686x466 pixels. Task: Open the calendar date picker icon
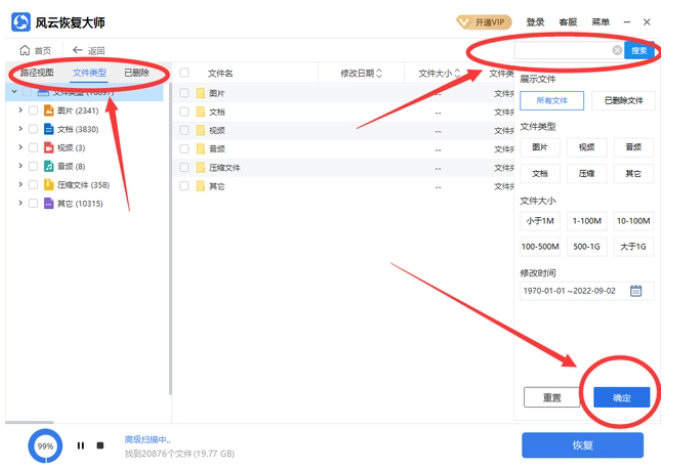click(636, 291)
